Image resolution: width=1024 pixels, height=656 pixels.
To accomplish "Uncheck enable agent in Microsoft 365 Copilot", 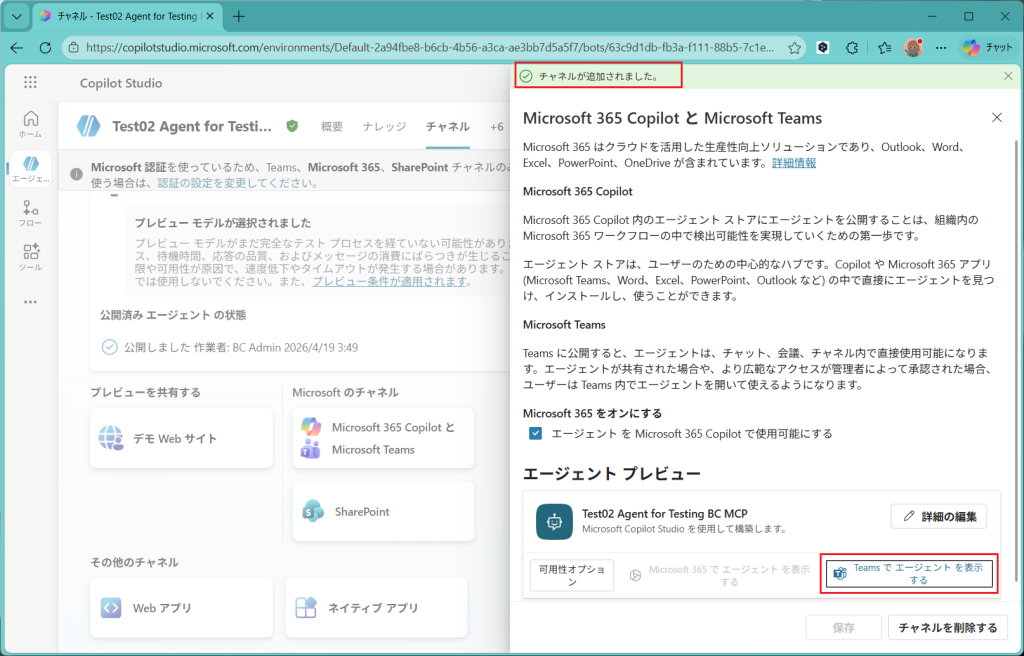I will [536, 434].
